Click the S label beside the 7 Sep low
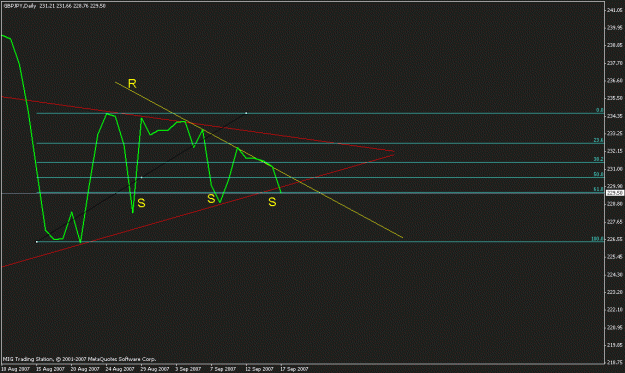The height and width of the screenshot is (373, 625). [211, 198]
